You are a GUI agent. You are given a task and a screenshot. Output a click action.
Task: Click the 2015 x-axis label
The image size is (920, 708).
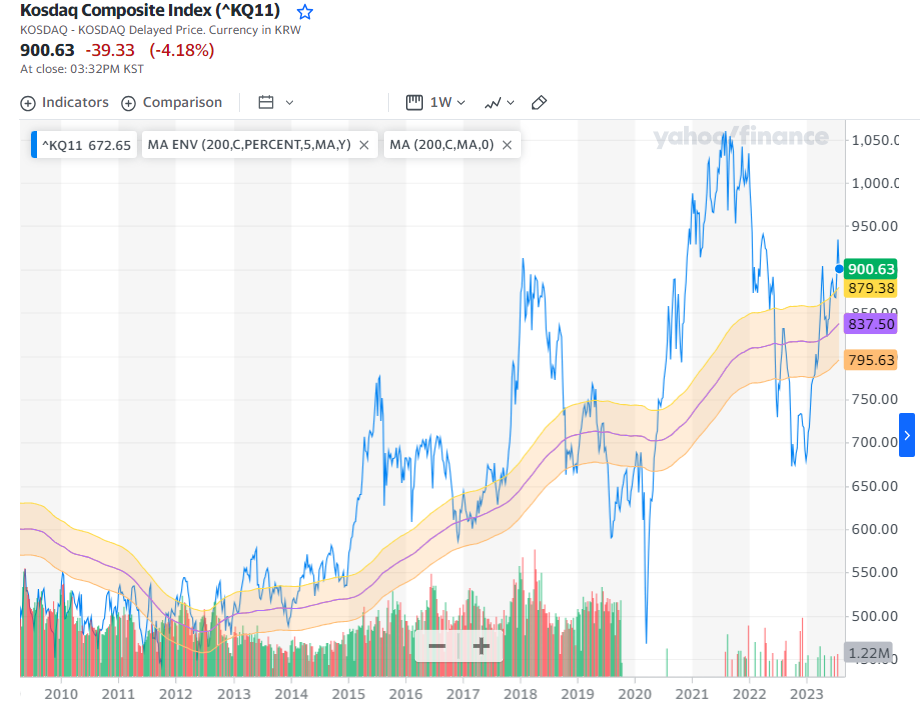(349, 694)
